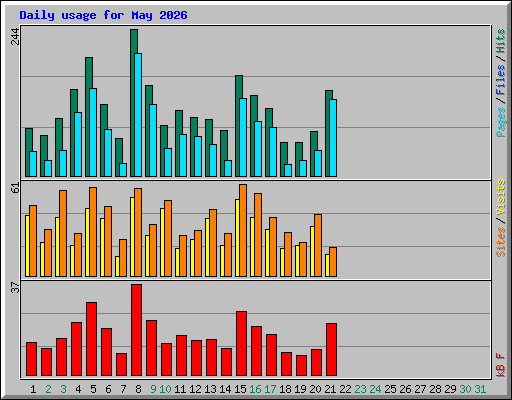Select day 27 on the x-axis

coord(420,389)
